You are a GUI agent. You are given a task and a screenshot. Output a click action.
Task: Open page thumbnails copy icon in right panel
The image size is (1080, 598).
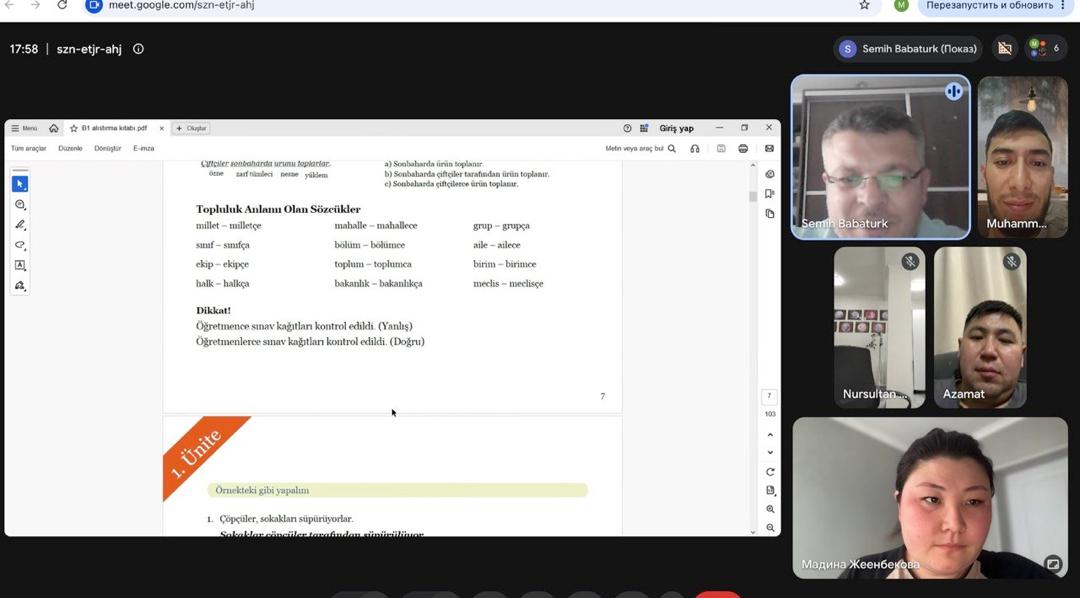tap(770, 214)
